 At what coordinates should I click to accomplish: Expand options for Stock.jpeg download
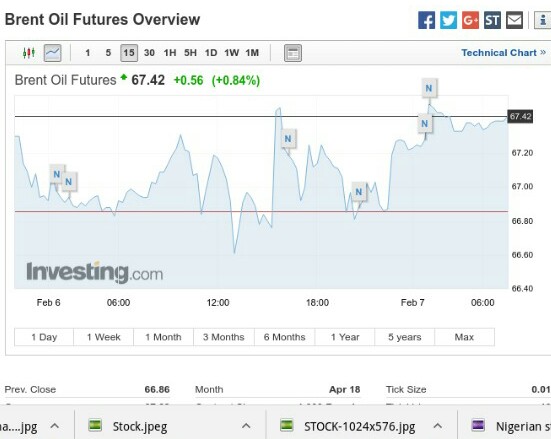pos(246,426)
